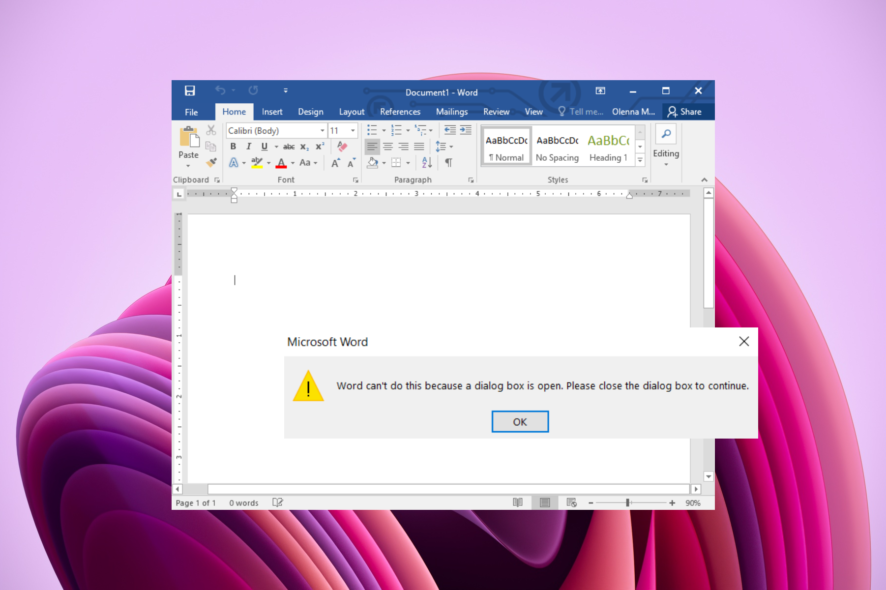Apply the Heading 1 style

point(608,147)
